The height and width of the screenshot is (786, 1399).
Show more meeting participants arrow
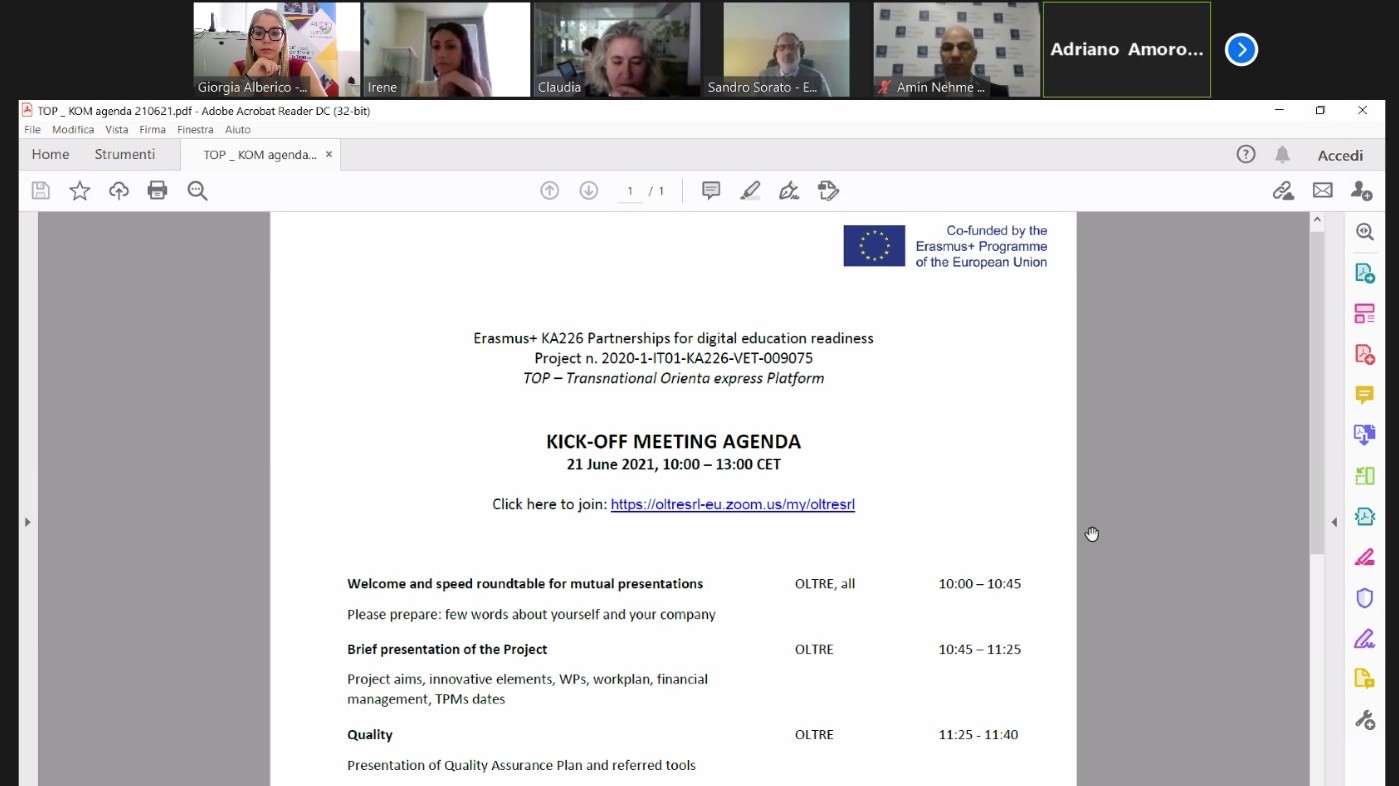tap(1241, 49)
